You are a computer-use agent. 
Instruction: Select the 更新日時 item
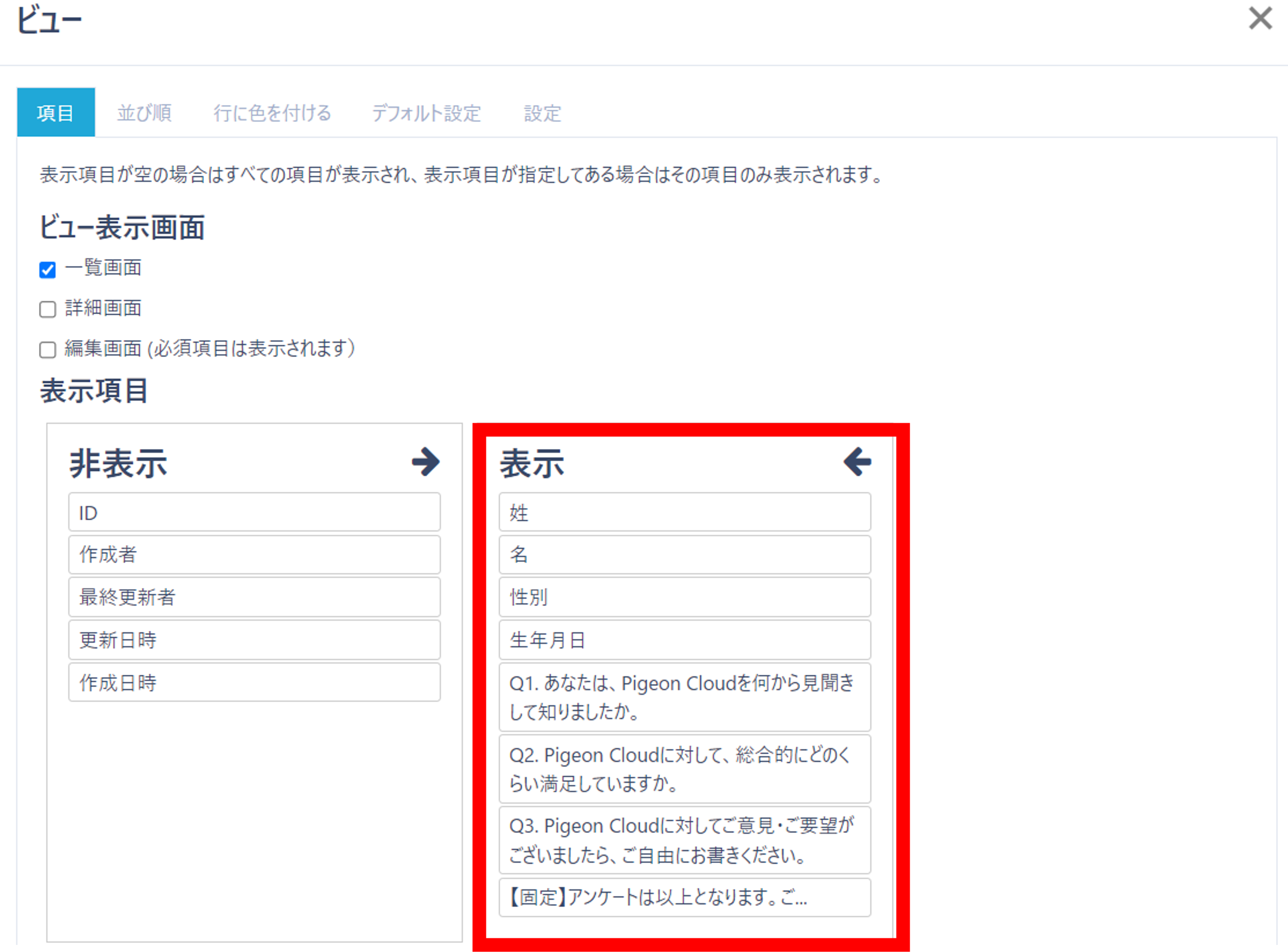[x=254, y=640]
